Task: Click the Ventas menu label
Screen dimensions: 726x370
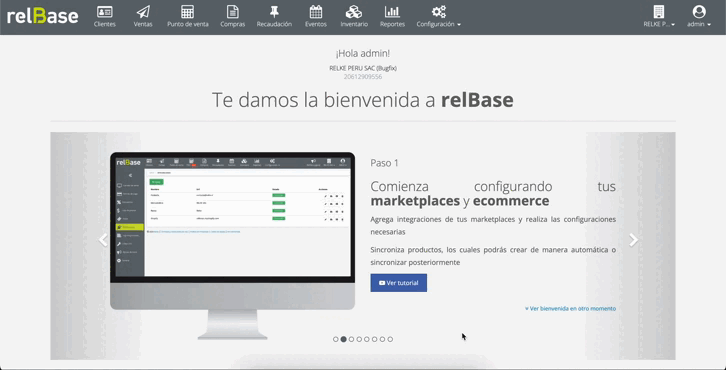Action: click(143, 25)
